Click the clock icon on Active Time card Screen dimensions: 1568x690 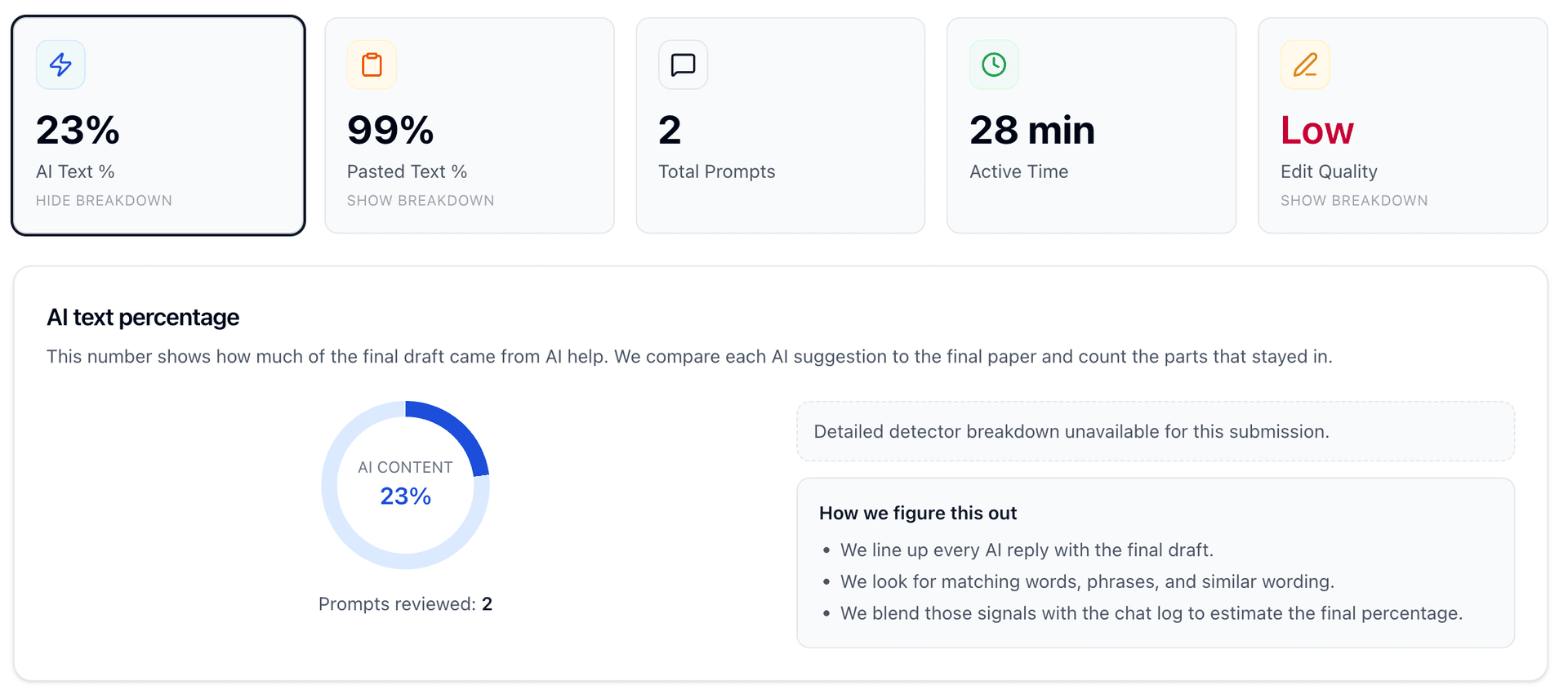tap(994, 65)
